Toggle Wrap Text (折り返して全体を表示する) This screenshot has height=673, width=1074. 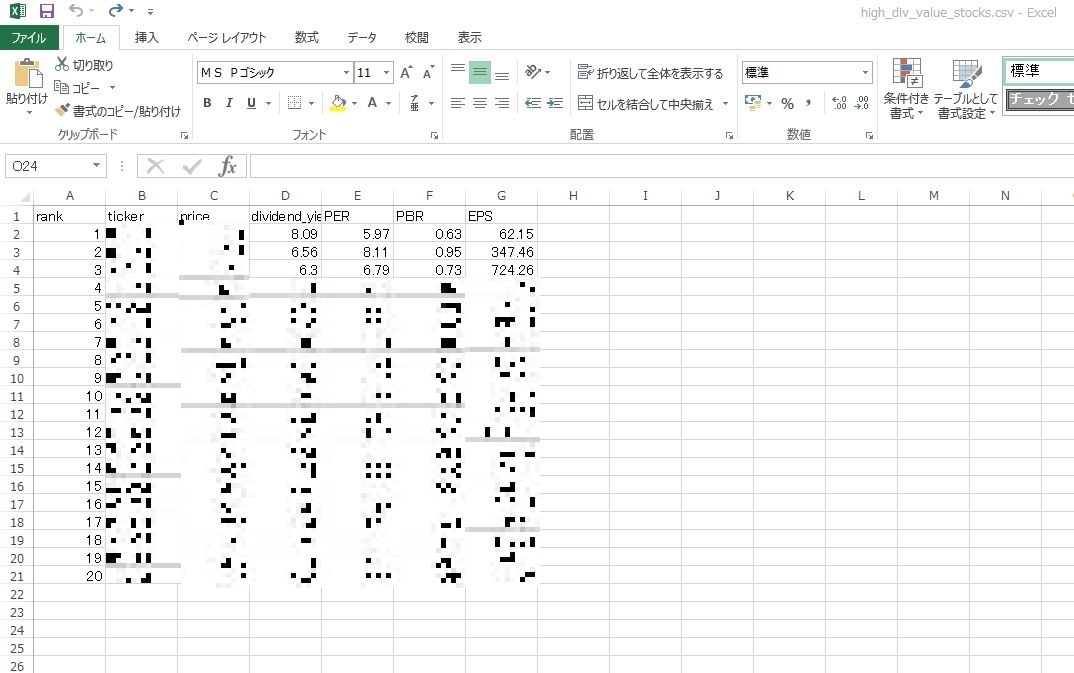(650, 73)
